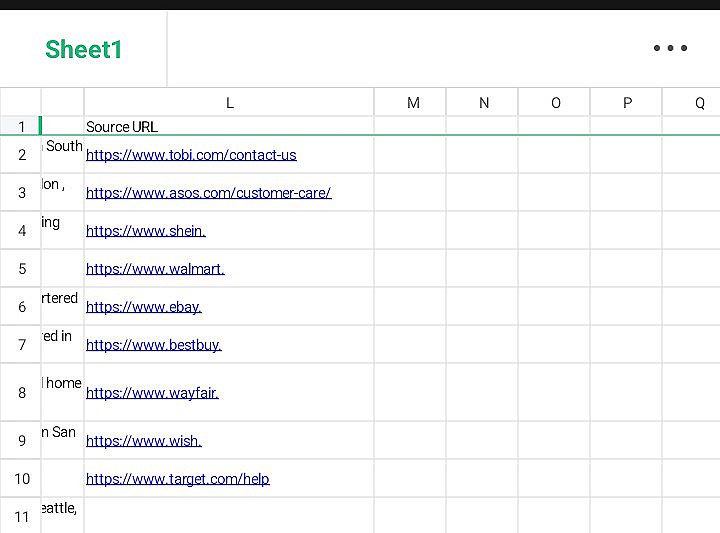
Task: Select row 11 header
Action: pos(21,516)
